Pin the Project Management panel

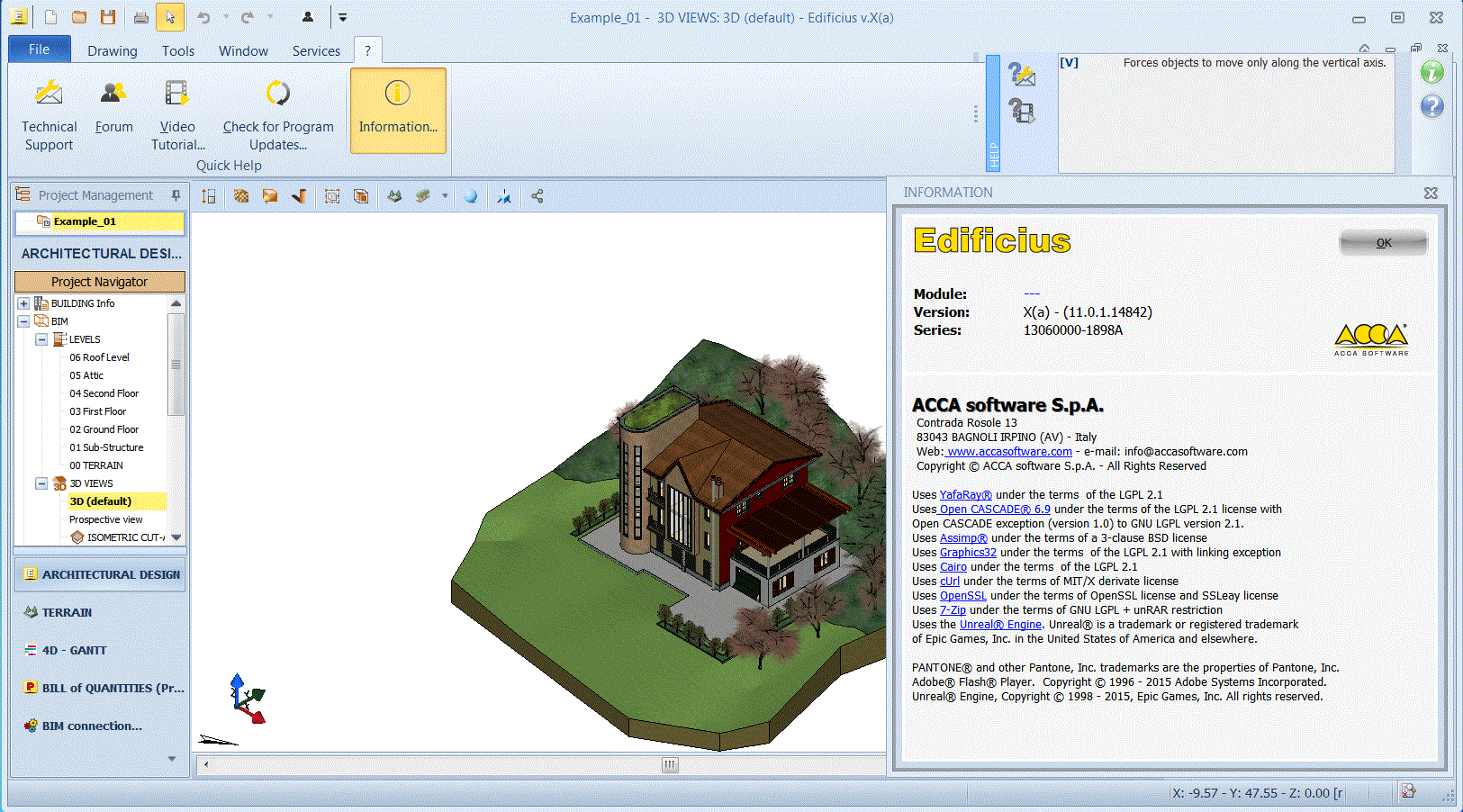pos(176,194)
